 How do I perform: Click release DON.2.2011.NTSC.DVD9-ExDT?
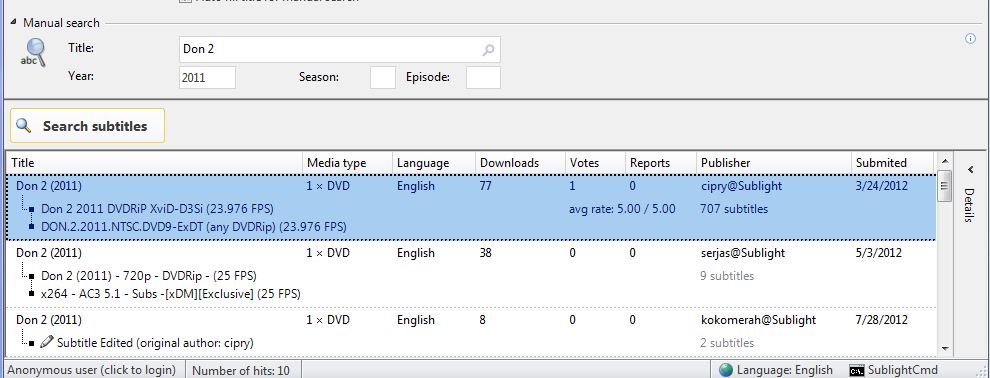pos(194,226)
